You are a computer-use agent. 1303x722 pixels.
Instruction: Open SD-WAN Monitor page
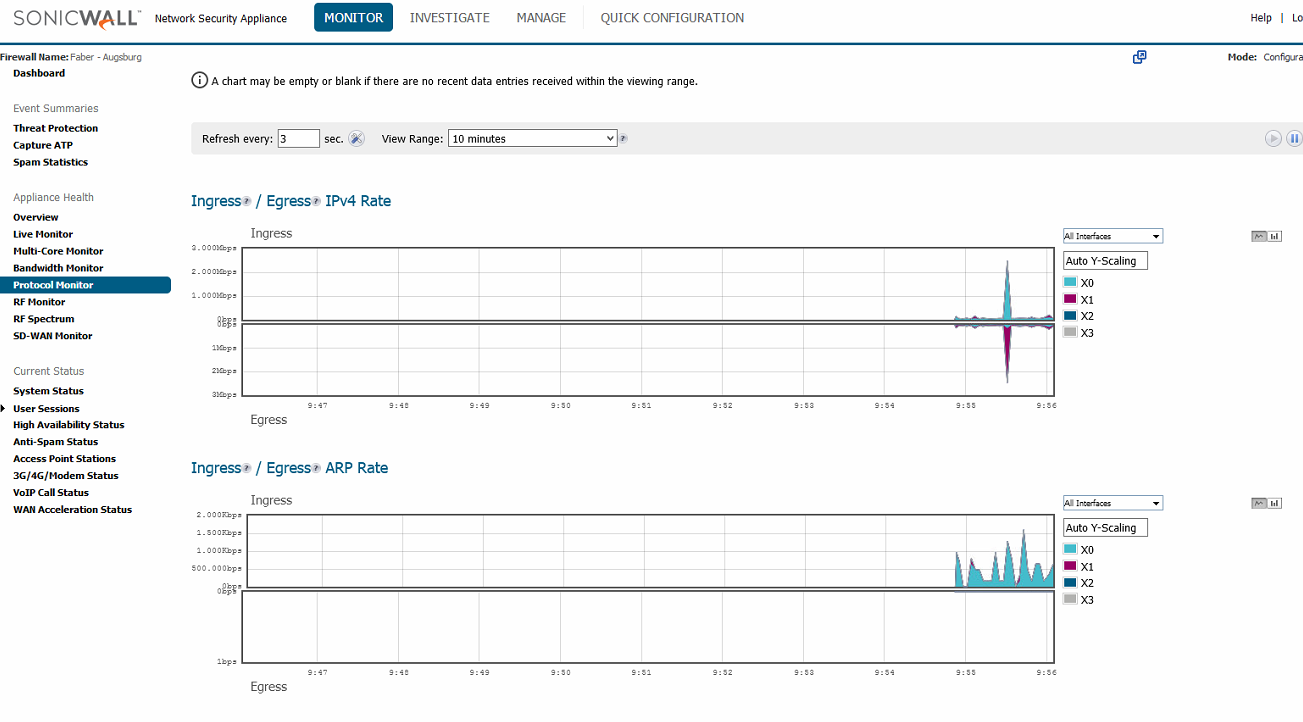(x=53, y=336)
